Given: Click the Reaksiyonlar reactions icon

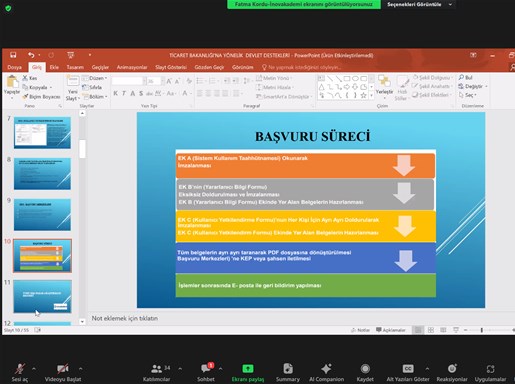Looking at the screenshot, I should coord(452,369).
